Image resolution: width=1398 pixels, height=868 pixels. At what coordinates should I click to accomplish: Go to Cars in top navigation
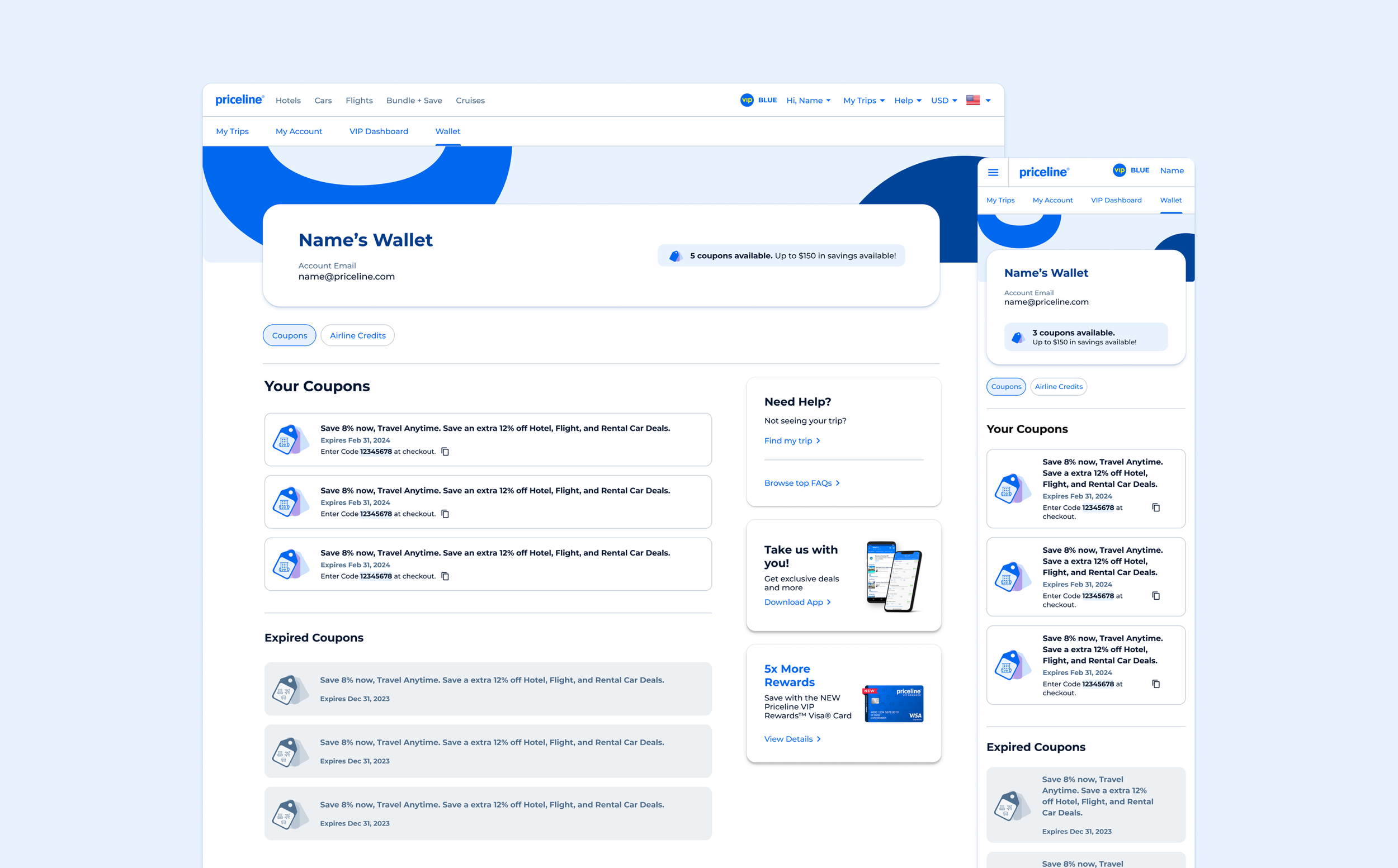(x=323, y=101)
